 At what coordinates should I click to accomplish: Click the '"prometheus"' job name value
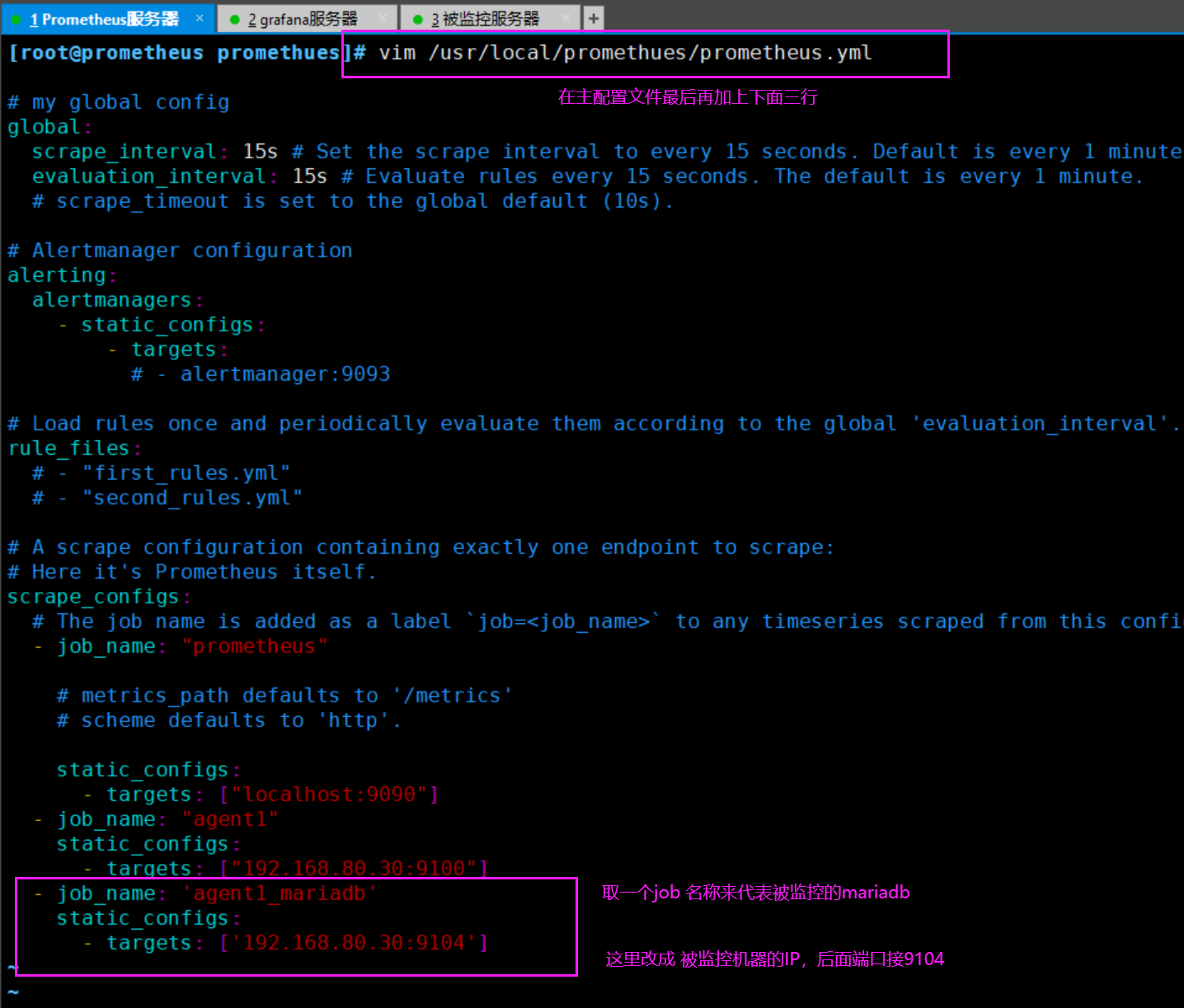[x=254, y=646]
